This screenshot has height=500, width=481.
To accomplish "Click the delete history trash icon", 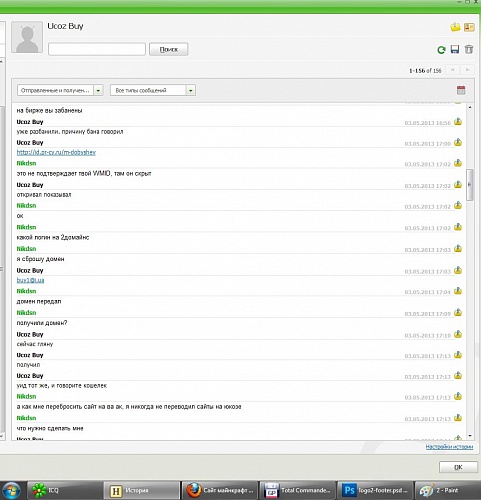I will [x=469, y=49].
